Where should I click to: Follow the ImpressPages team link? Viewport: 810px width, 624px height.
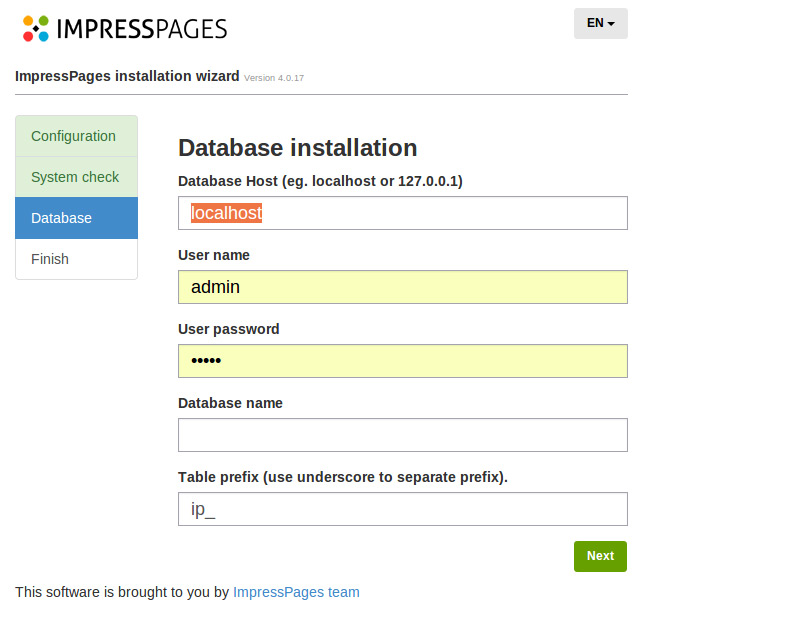click(296, 592)
